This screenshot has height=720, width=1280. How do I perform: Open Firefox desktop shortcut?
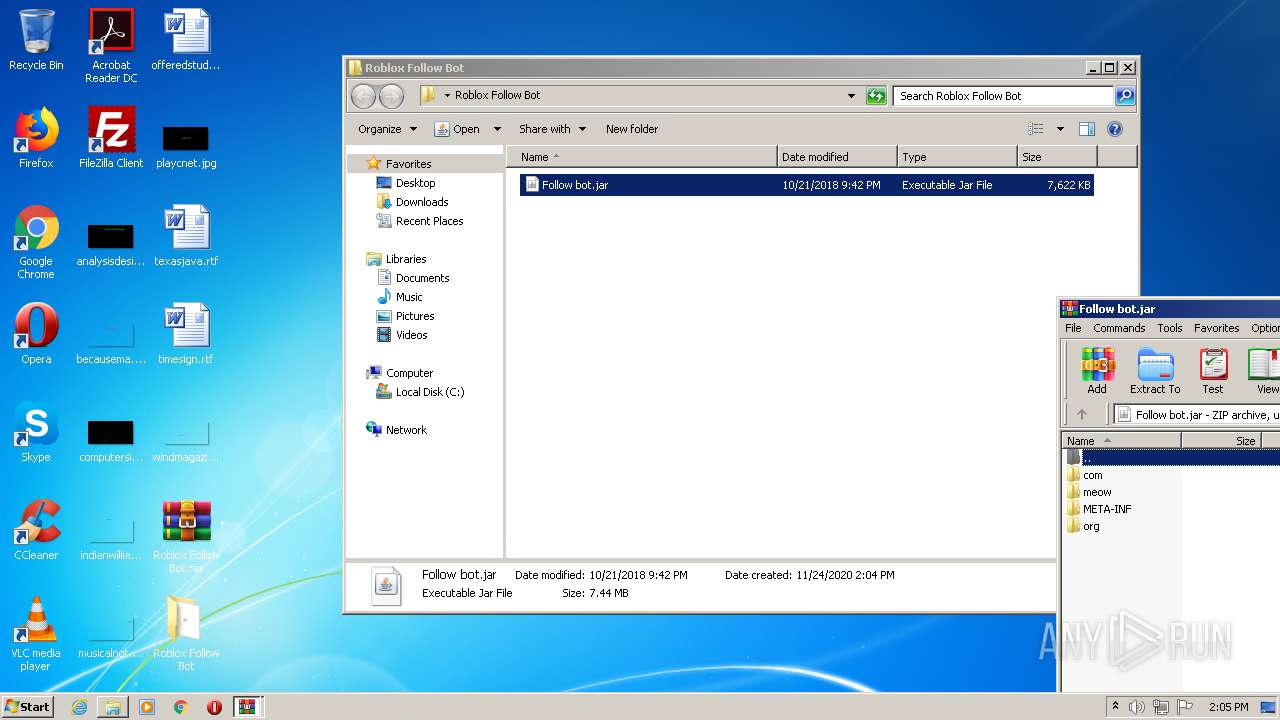(x=36, y=138)
